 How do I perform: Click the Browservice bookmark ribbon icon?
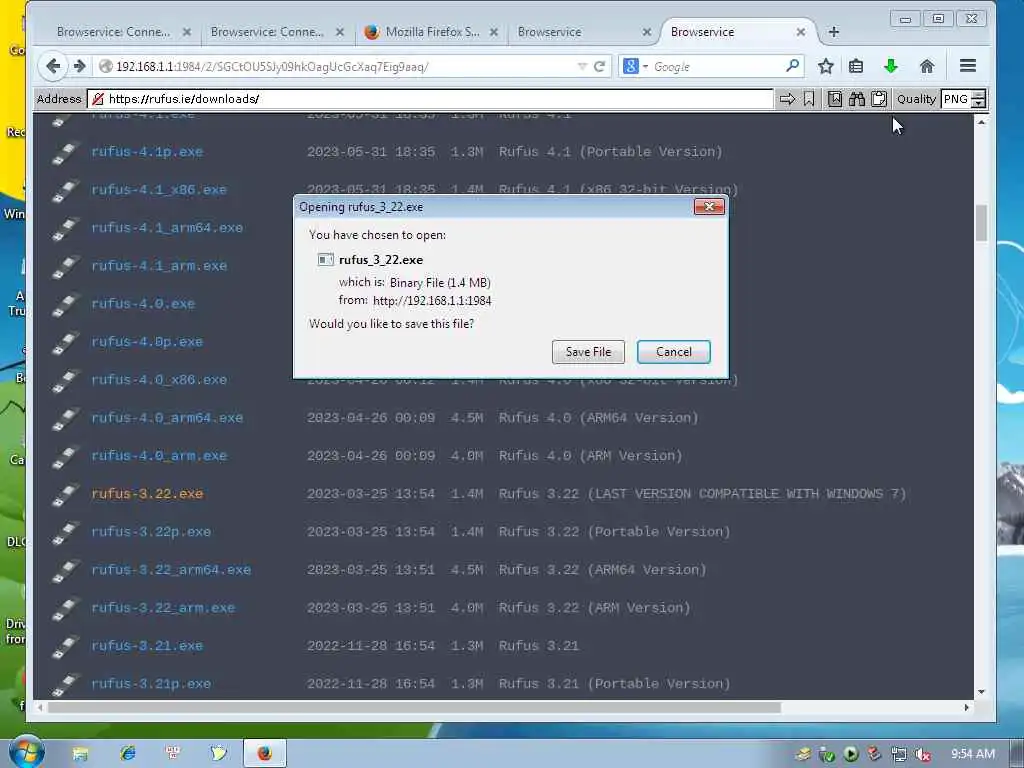click(x=808, y=99)
